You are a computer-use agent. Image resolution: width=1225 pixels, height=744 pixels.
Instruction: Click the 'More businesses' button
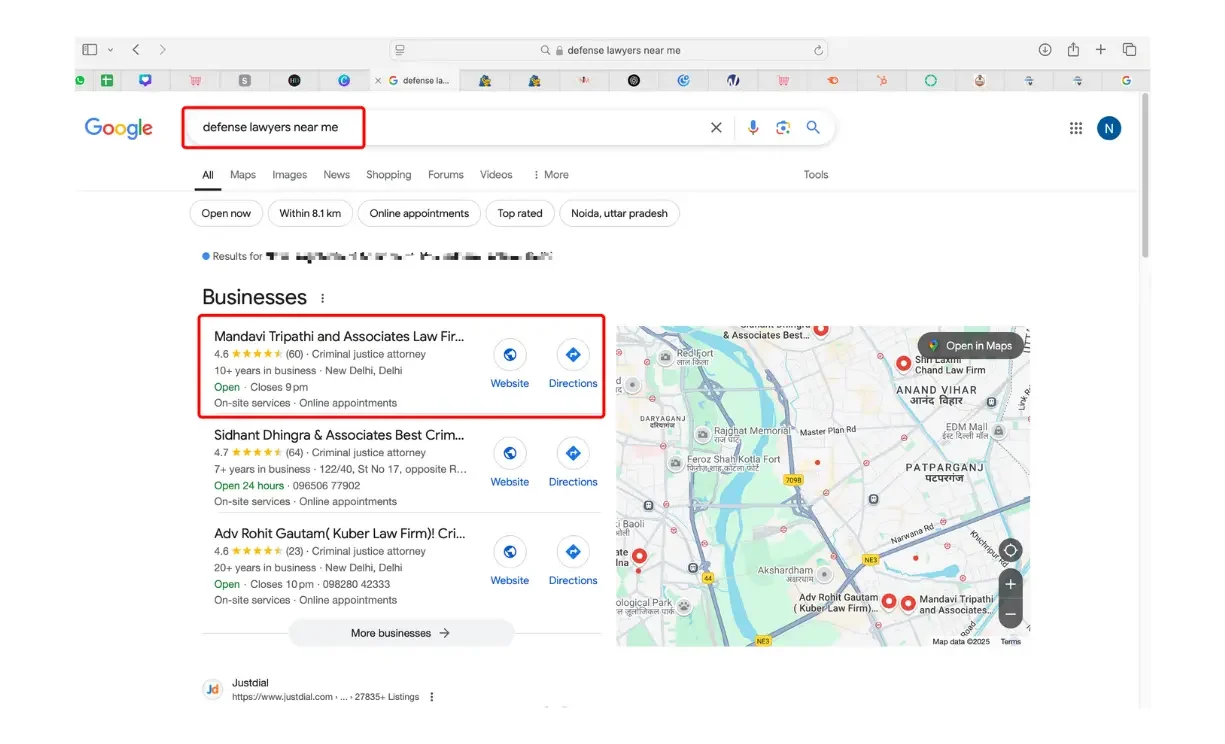point(401,633)
